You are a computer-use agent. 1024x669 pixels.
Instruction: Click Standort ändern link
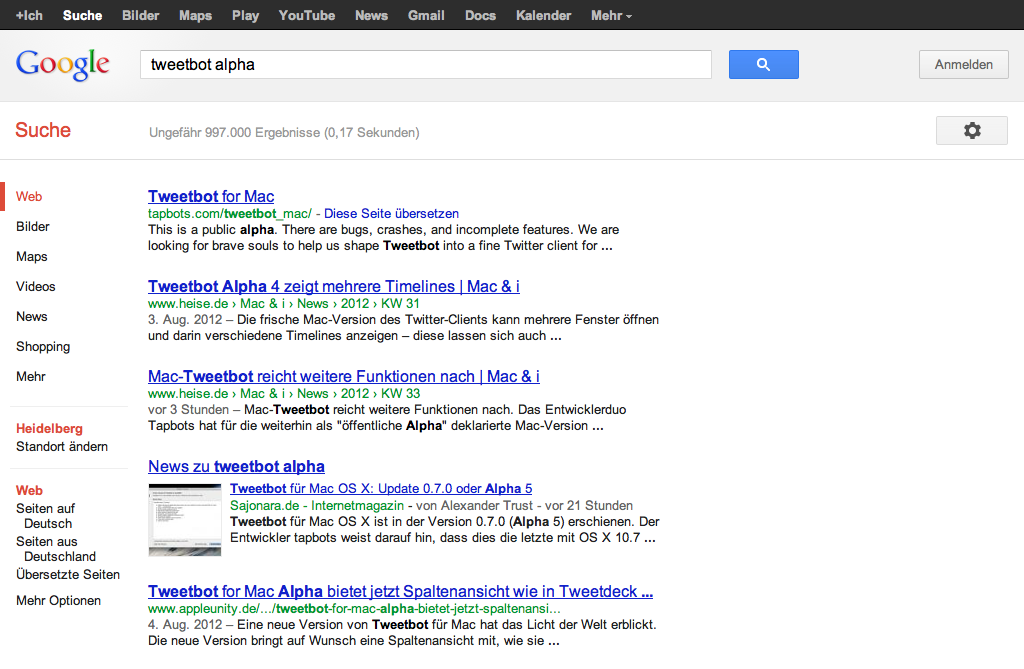[x=62, y=447]
